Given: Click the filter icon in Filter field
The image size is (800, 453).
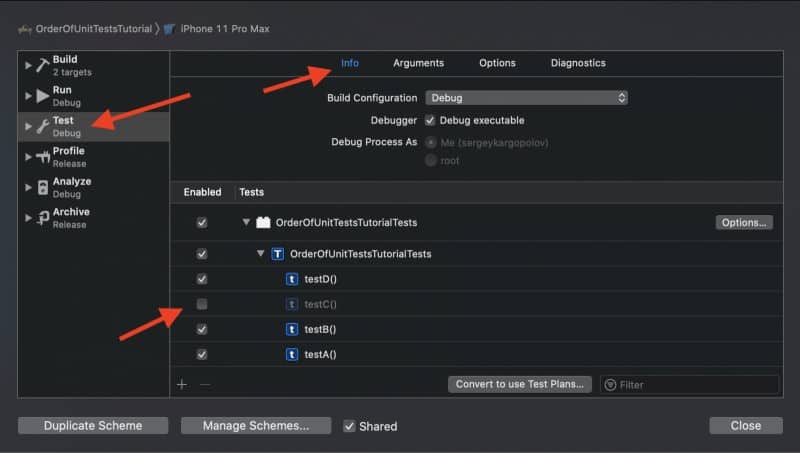Looking at the screenshot, I should [x=610, y=385].
